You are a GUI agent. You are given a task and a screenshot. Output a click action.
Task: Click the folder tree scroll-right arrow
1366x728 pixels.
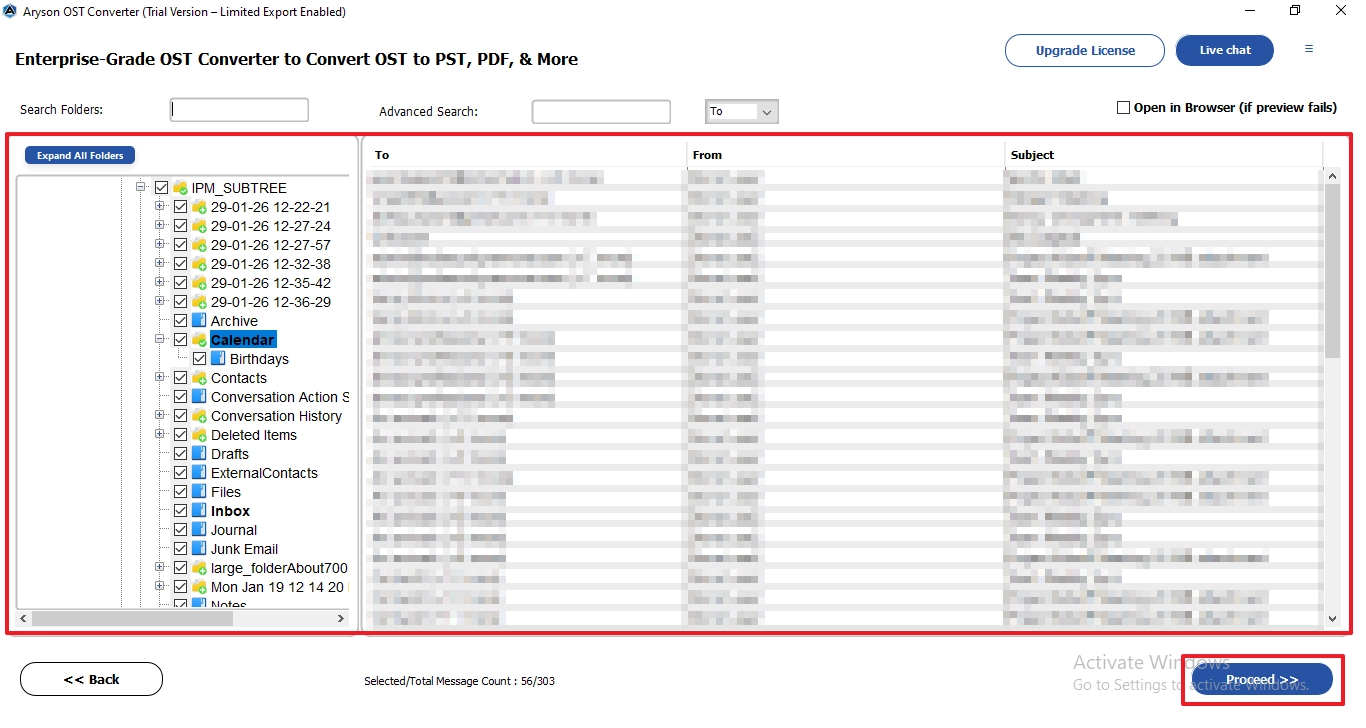coord(341,619)
